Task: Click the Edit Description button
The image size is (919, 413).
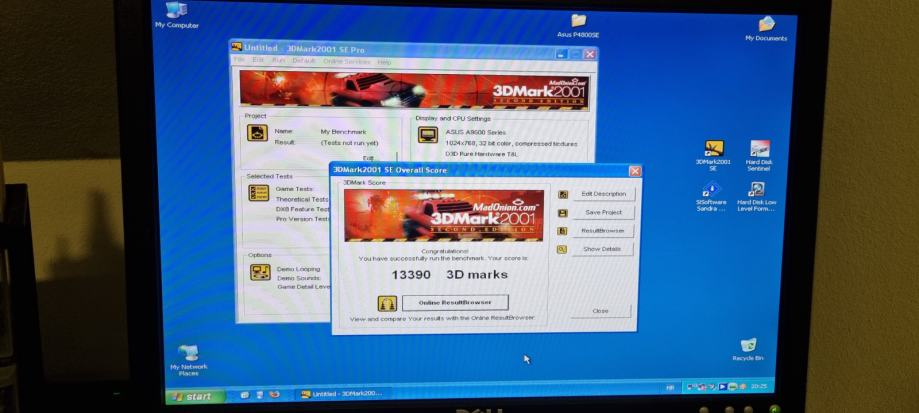Action: pyautogui.click(x=603, y=194)
